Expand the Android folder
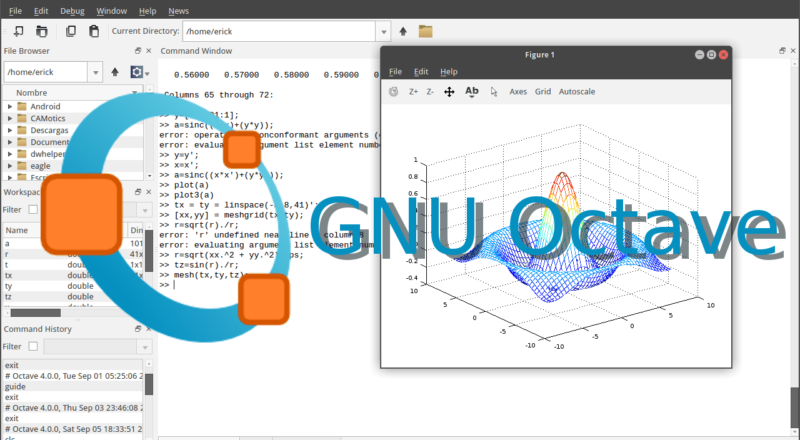 coord(10,106)
